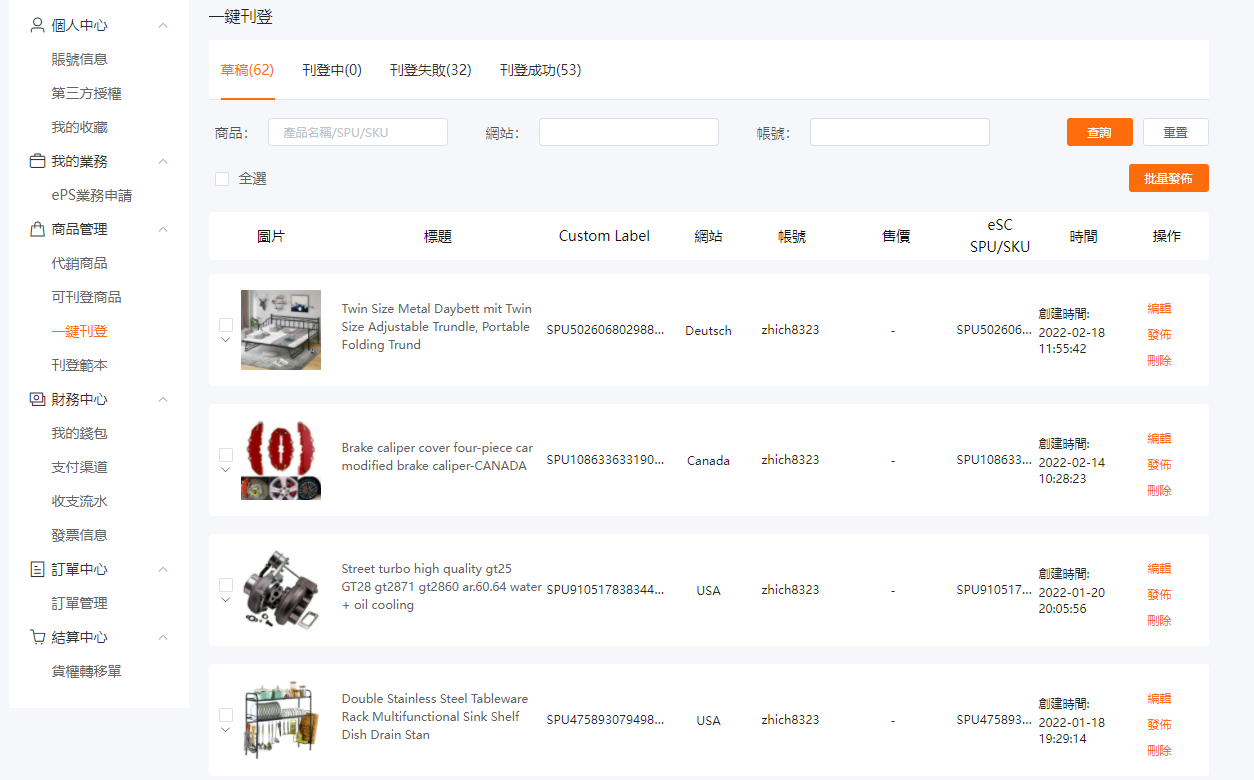
Task: Switch to the 刊登成功(53) tab
Action: pyautogui.click(x=540, y=70)
